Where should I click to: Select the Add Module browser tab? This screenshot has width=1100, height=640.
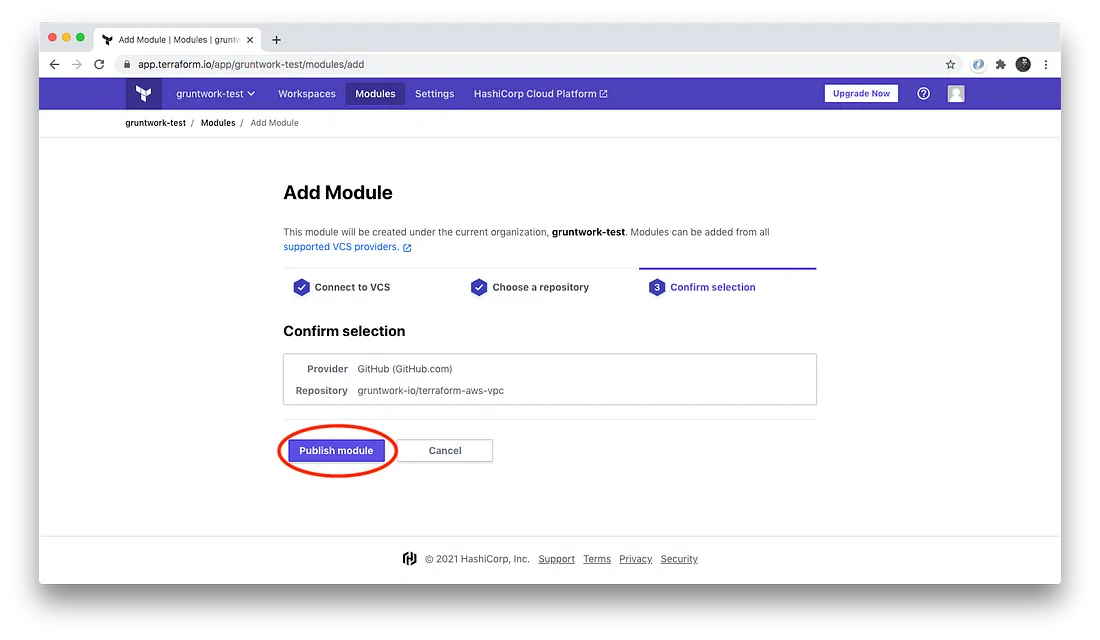tap(177, 40)
